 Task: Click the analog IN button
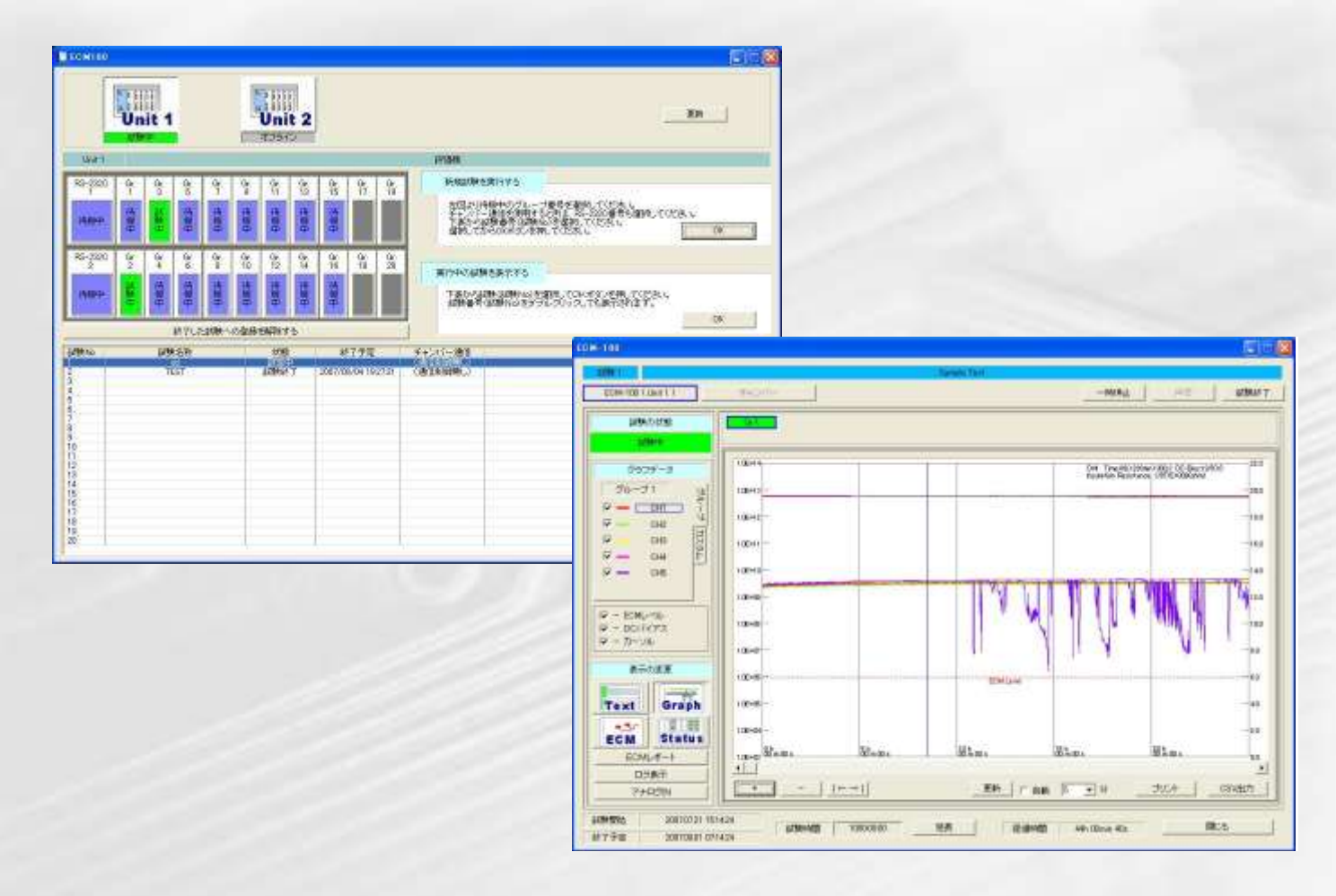point(650,792)
